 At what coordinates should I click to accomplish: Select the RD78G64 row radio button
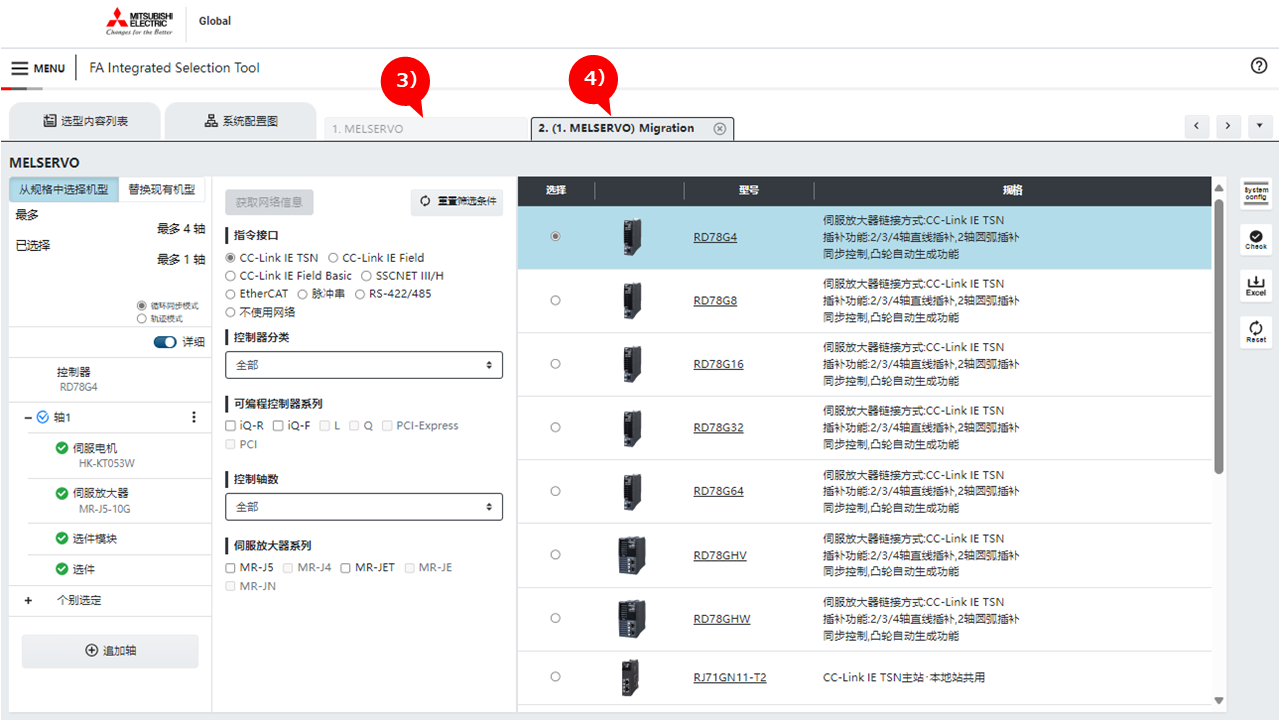coord(555,491)
